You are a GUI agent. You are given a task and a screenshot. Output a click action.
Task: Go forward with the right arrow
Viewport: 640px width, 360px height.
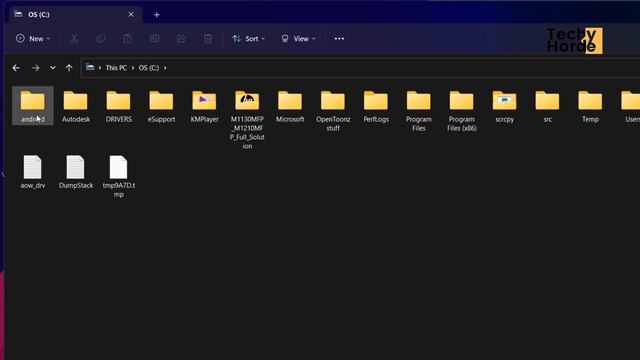36,68
